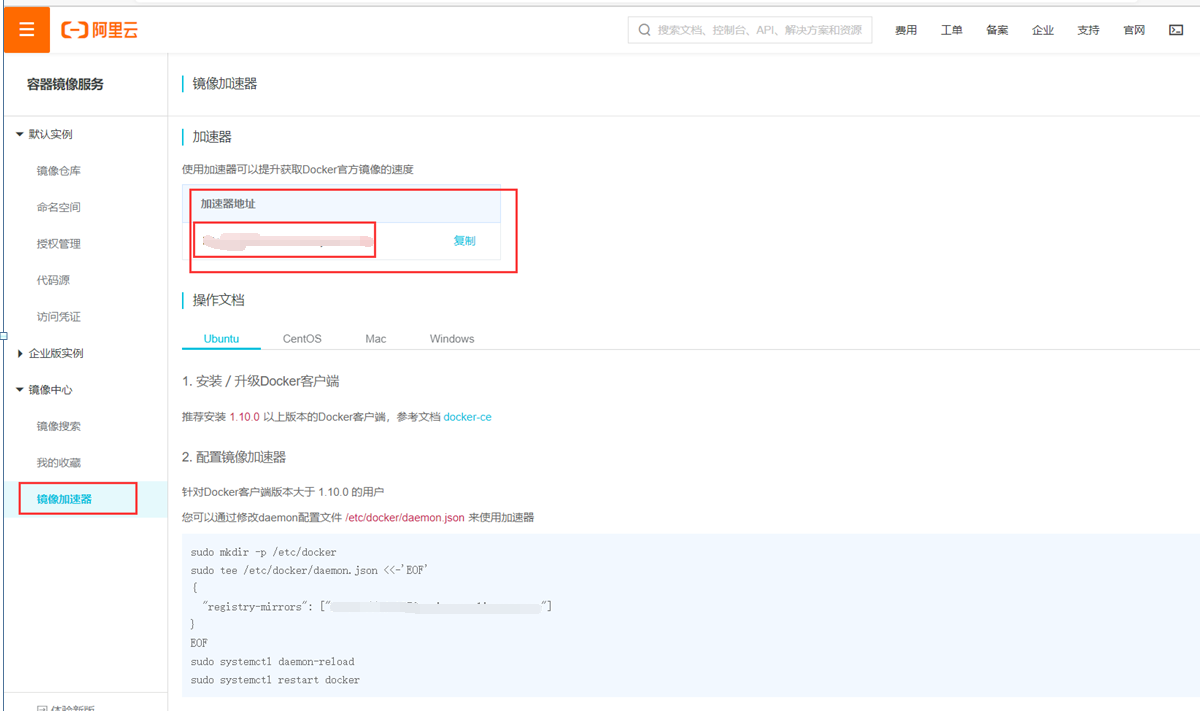Click 体验新版 at sidebar bottom
This screenshot has height=711, width=1200.
coord(65,707)
